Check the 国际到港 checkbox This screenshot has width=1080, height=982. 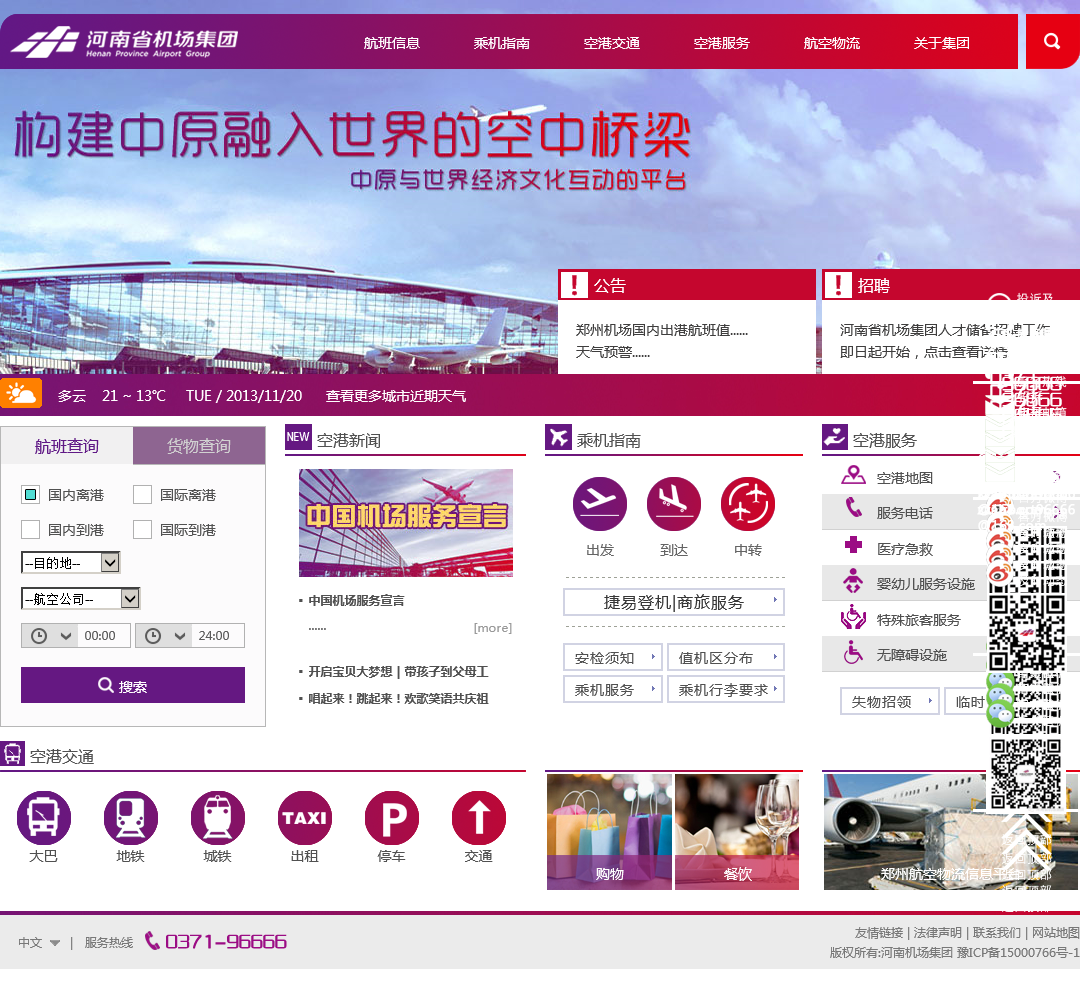tap(143, 530)
